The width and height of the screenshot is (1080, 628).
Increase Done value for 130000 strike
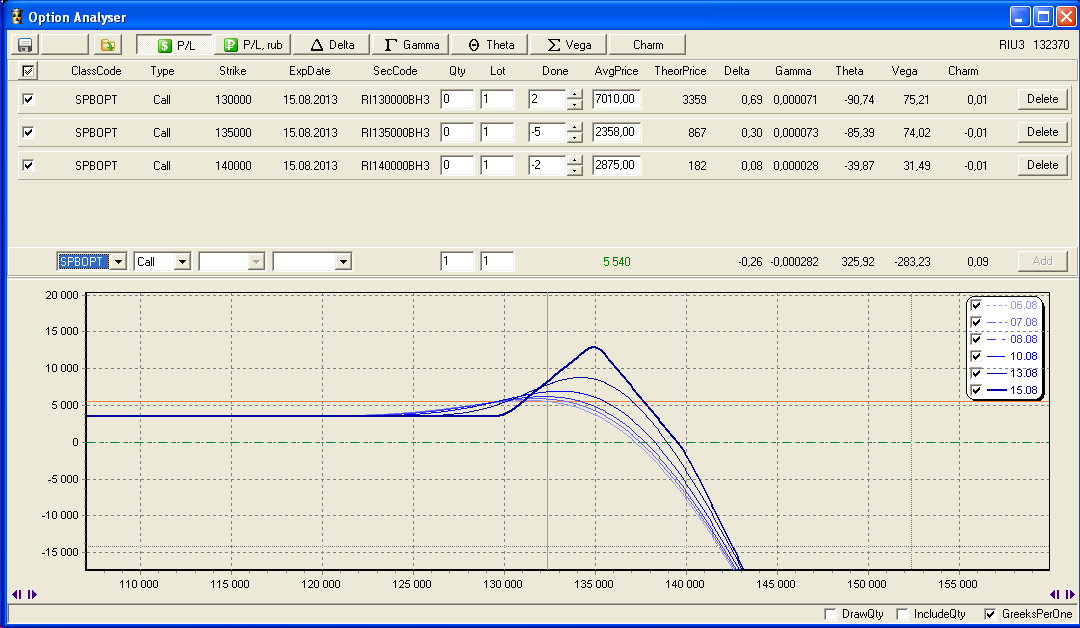[574, 95]
